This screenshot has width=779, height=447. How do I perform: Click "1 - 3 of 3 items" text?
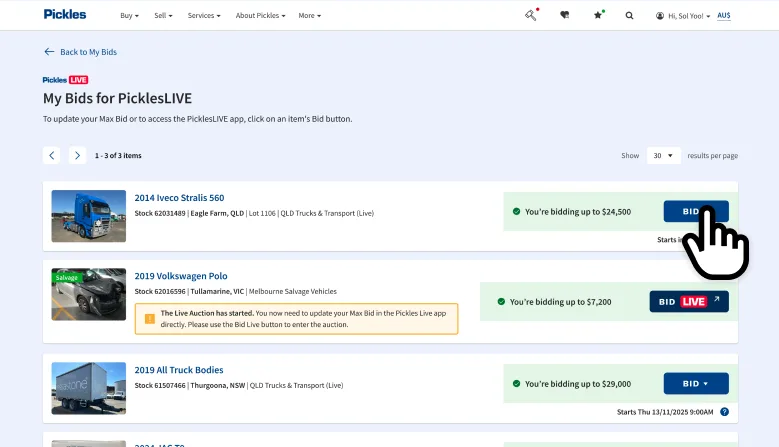pyautogui.click(x=118, y=155)
